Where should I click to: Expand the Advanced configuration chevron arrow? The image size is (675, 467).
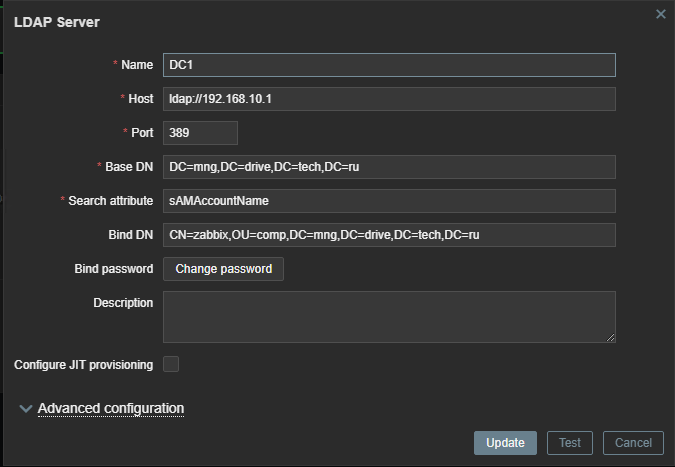[25, 409]
